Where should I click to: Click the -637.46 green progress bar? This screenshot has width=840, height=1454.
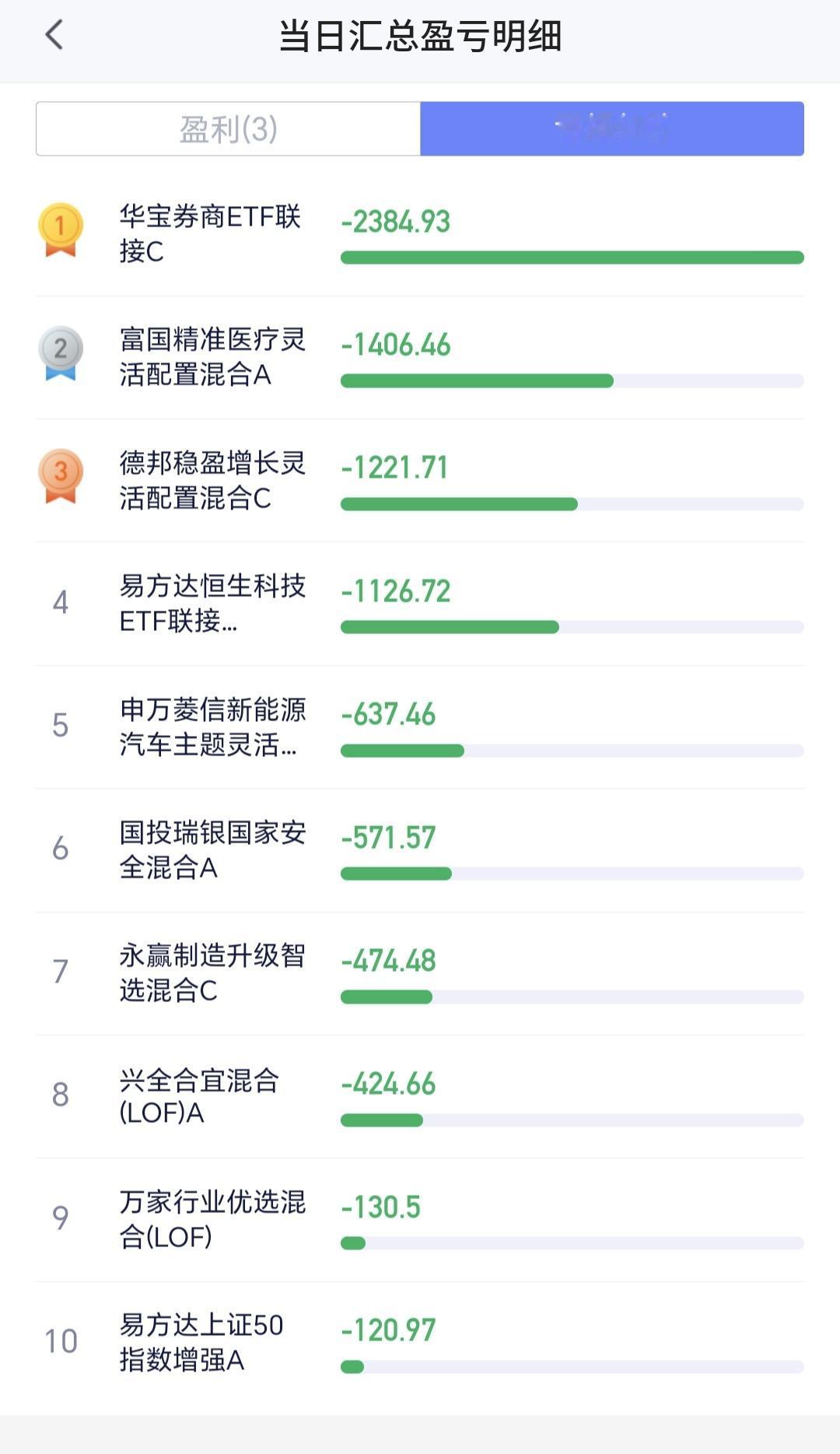[402, 751]
